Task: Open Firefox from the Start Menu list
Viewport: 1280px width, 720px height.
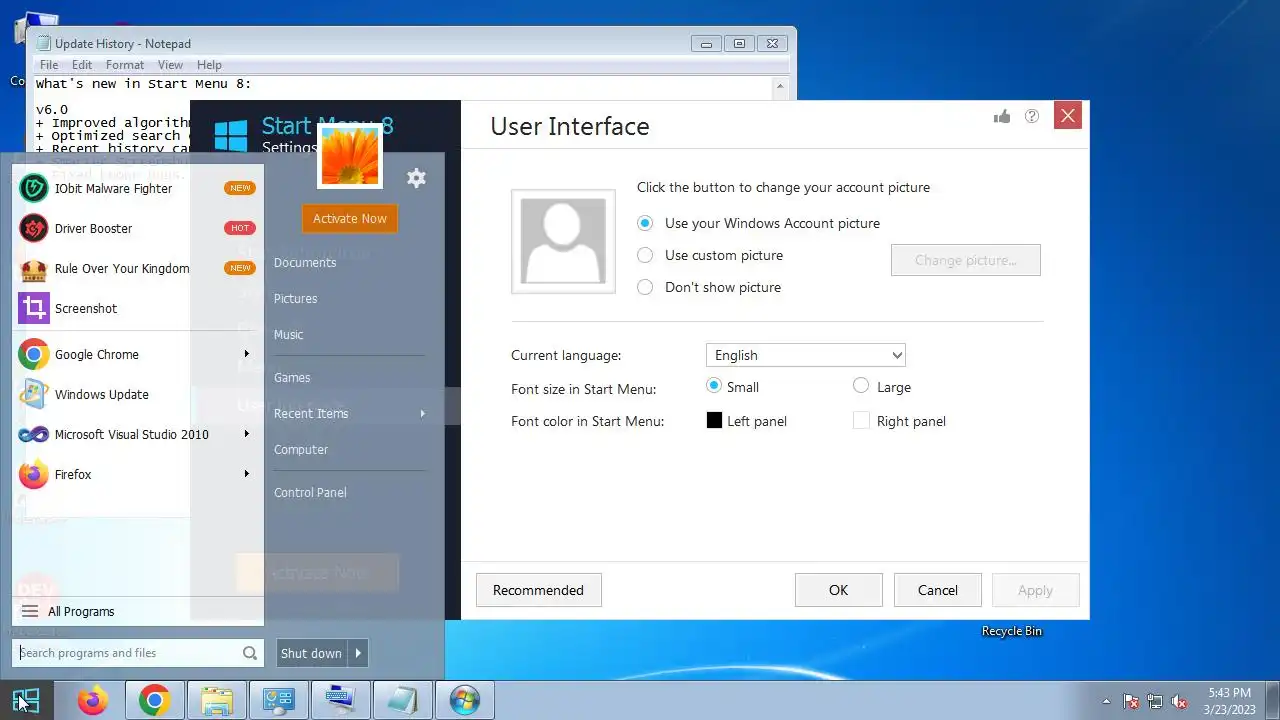Action: [x=138, y=474]
